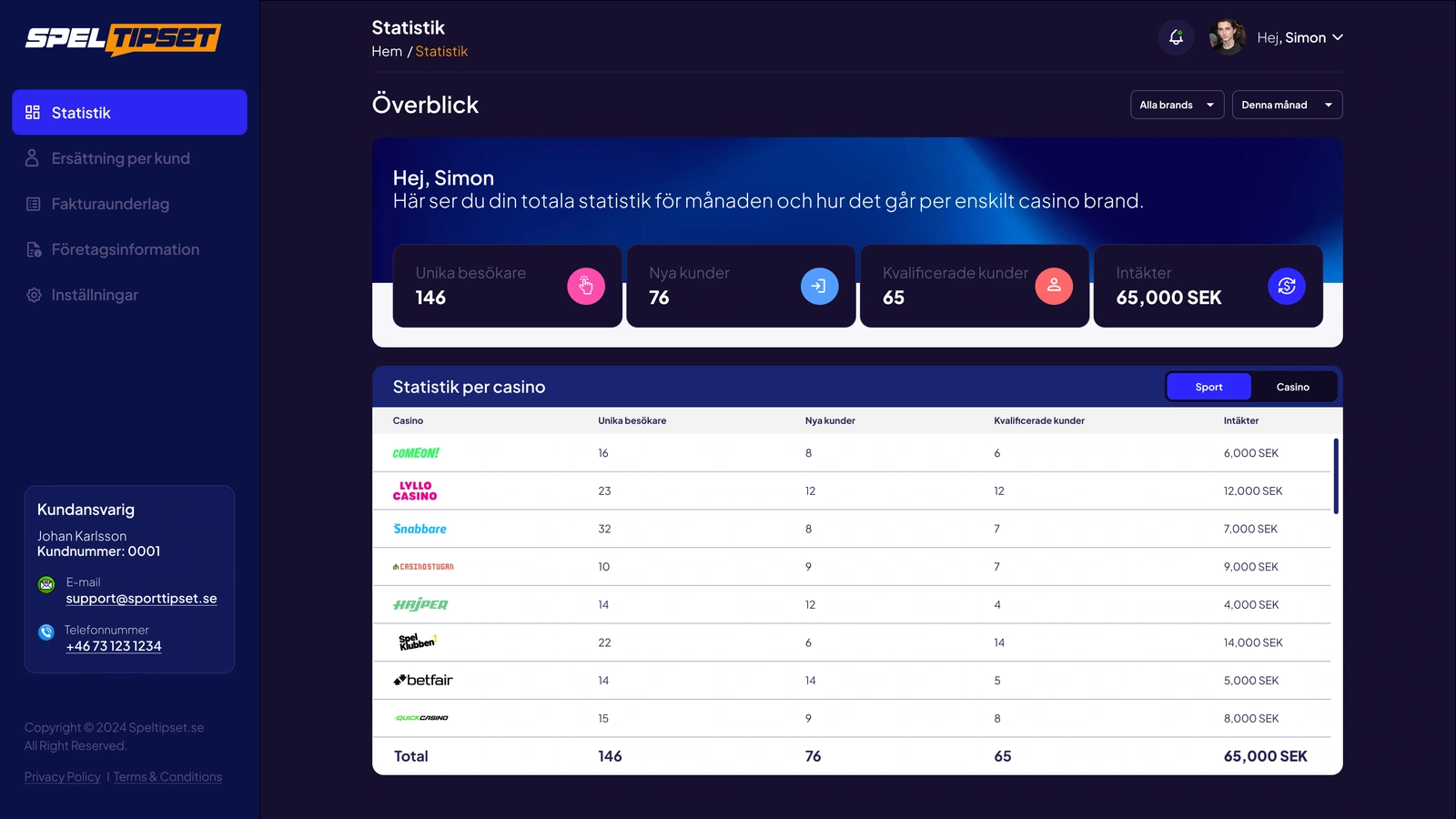The image size is (1456, 819).
Task: Click the Nya kunder 76 card
Action: [x=741, y=286]
